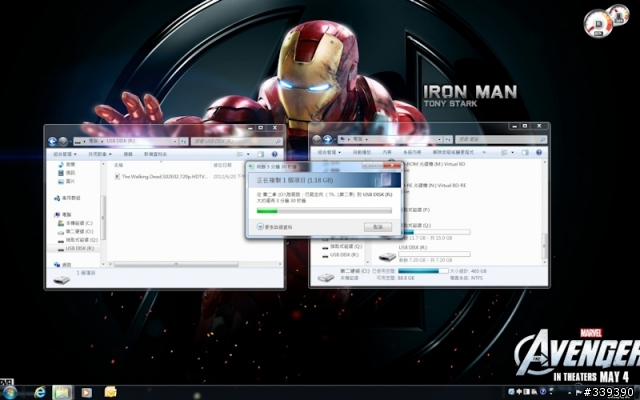Open view options arrow in the 電腦 window

513,152
